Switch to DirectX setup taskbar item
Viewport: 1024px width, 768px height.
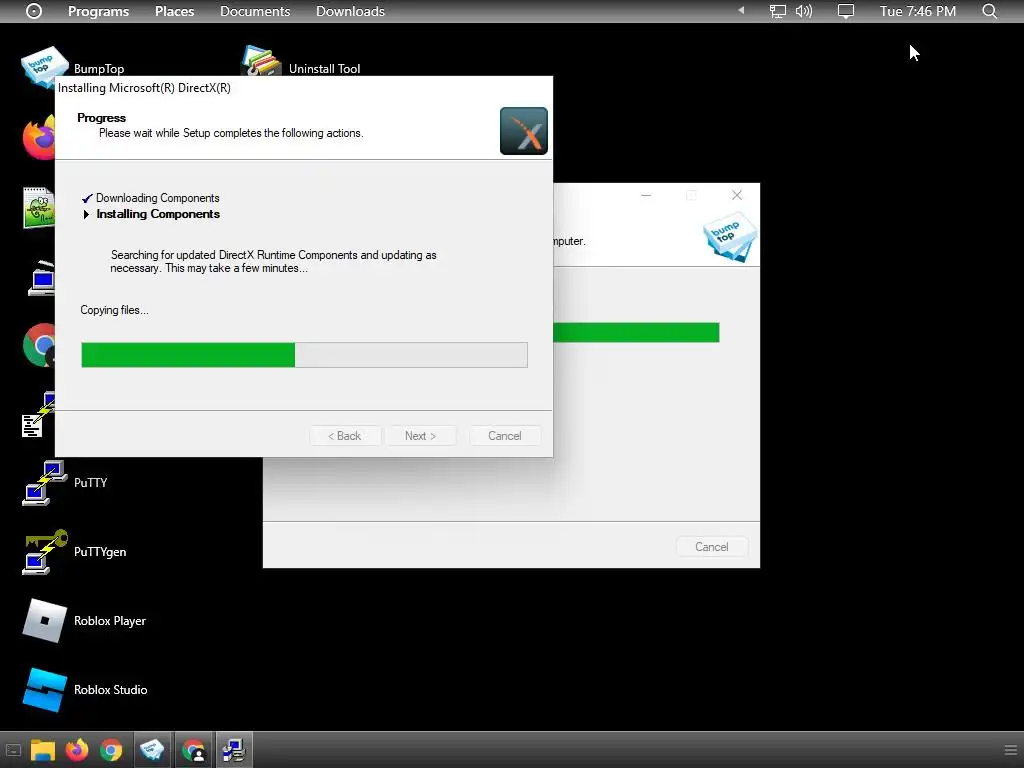[x=234, y=750]
